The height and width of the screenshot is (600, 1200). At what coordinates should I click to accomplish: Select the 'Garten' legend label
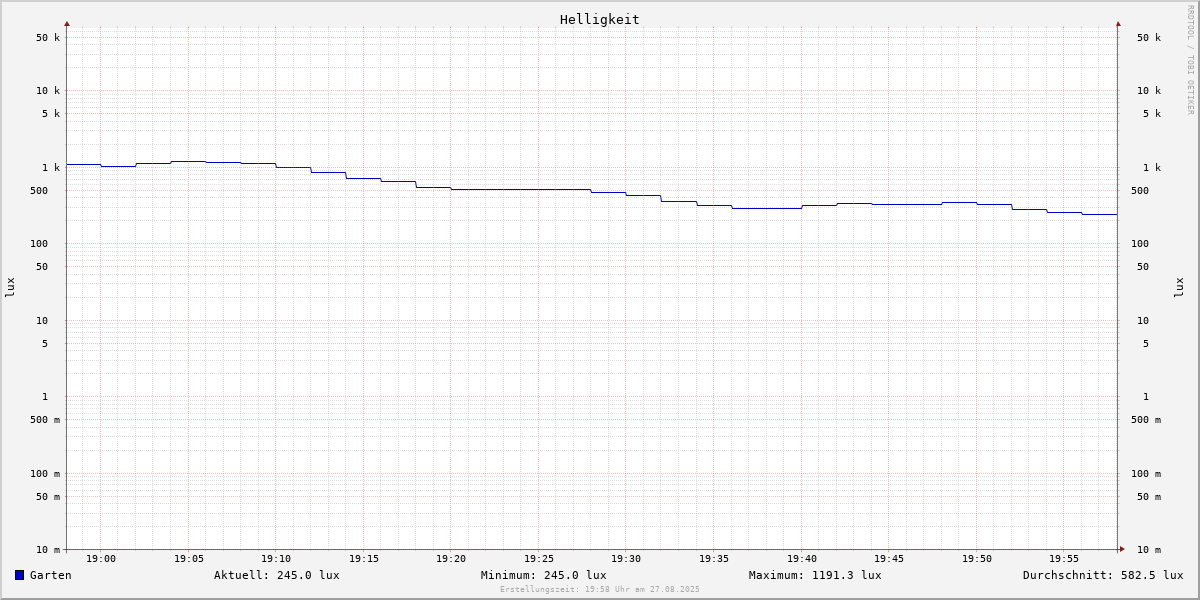(51, 575)
